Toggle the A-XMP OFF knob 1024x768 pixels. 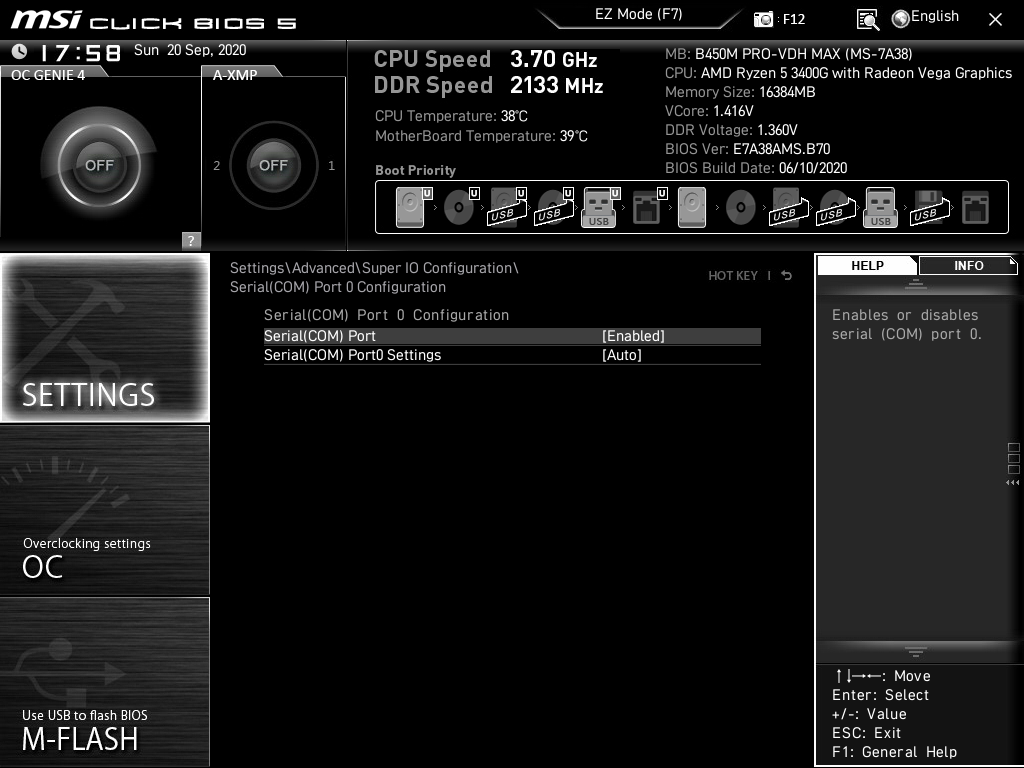pos(273,165)
